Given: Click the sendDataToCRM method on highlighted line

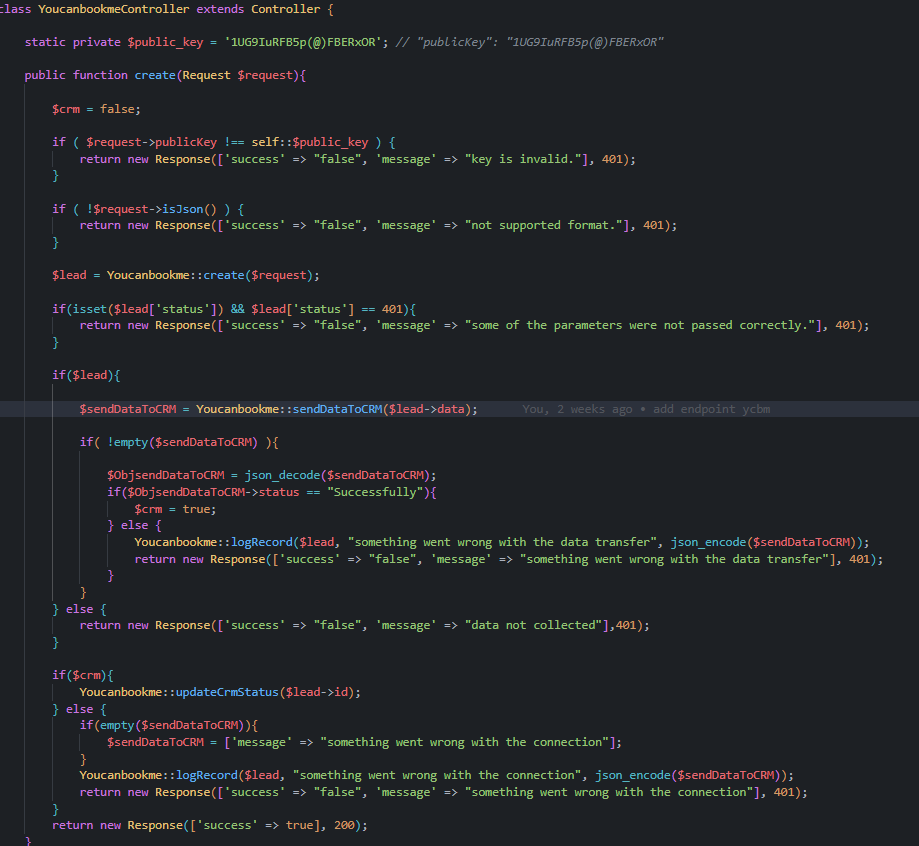Looking at the screenshot, I should (x=336, y=409).
